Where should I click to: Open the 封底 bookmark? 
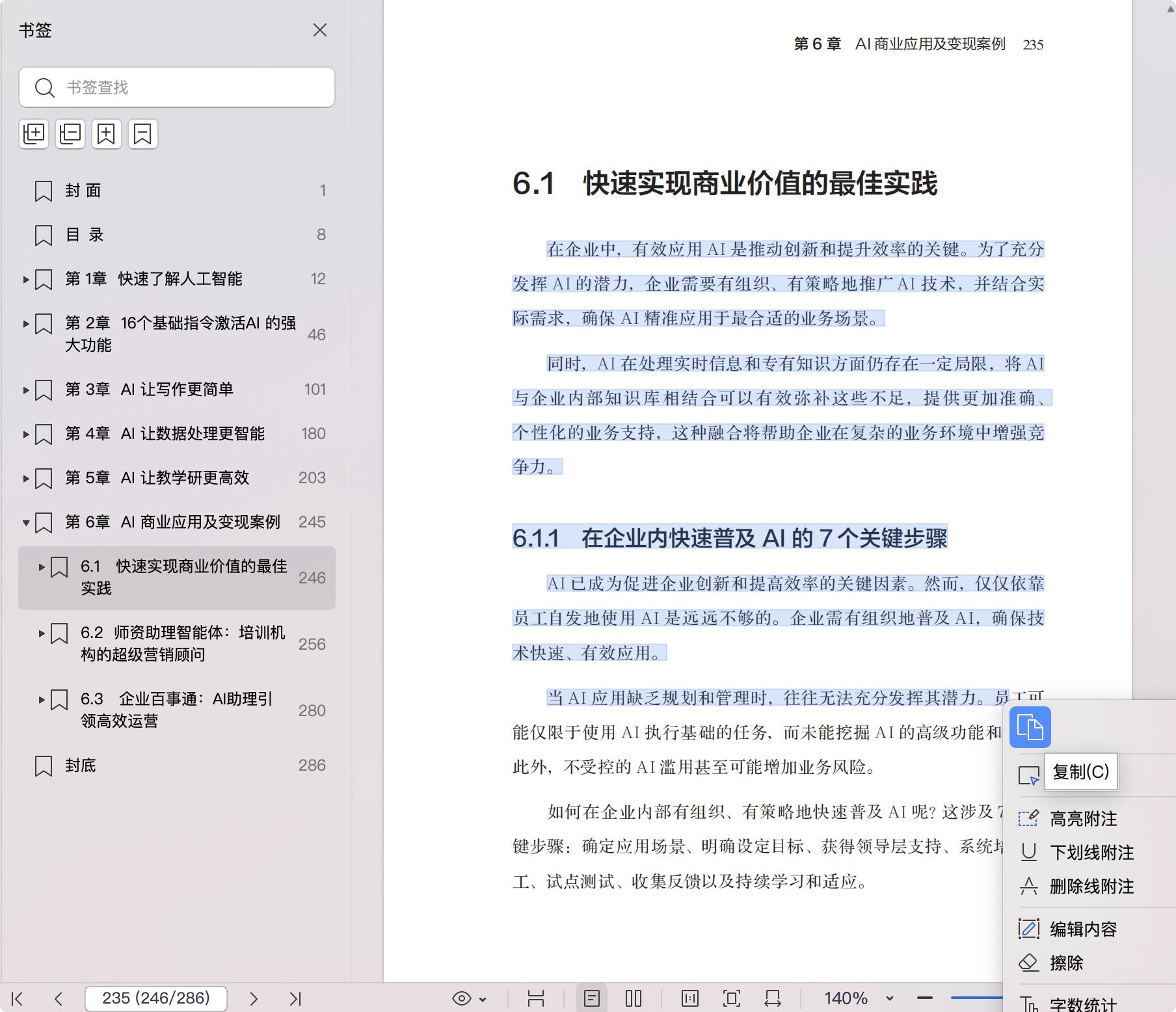tap(81, 766)
